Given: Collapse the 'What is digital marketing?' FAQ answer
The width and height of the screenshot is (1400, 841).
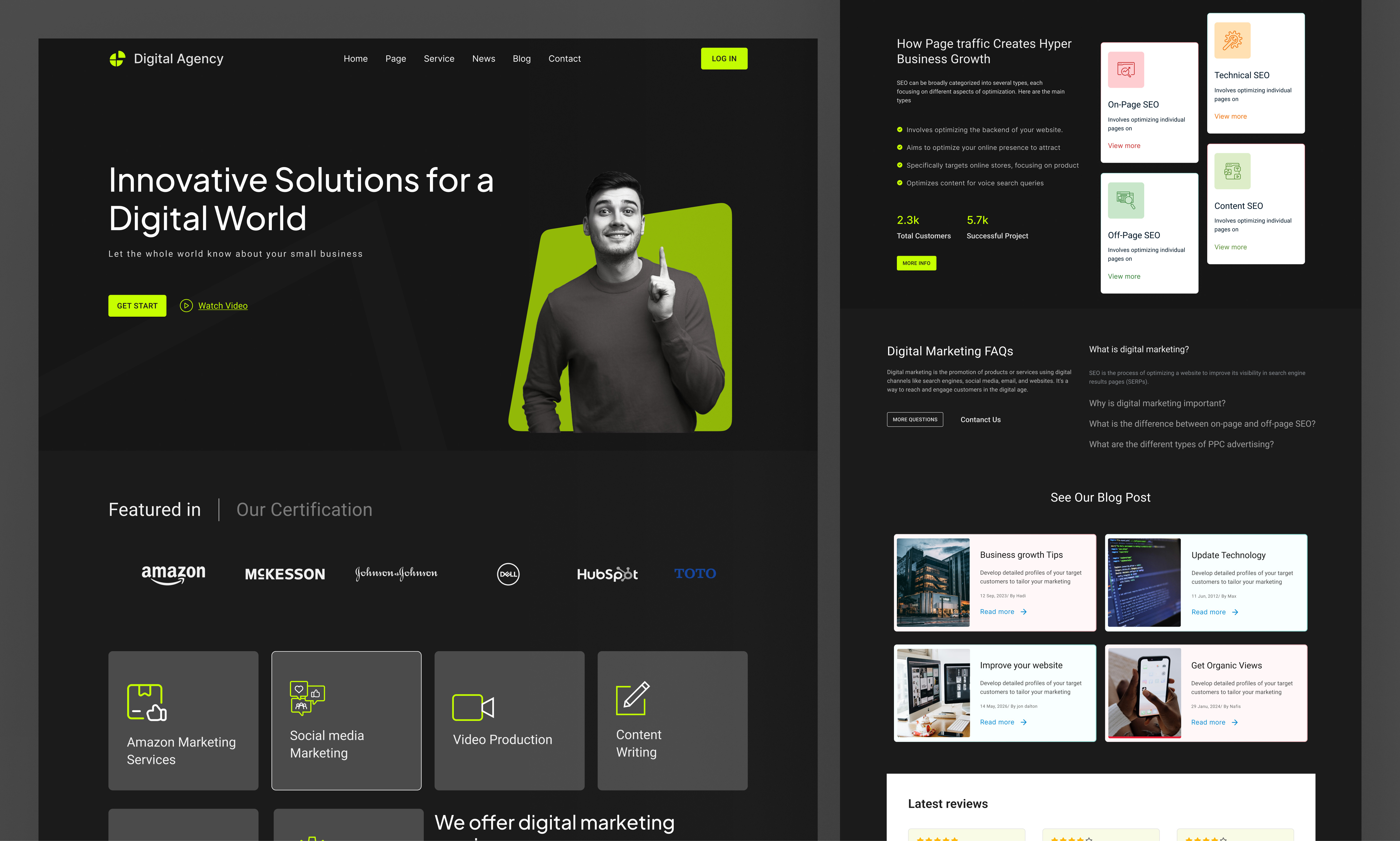Looking at the screenshot, I should (1139, 349).
